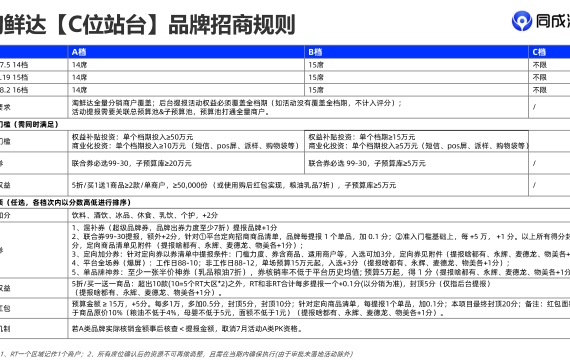Image resolution: width=570 pixels, height=360 pixels.
Task: Click the 不限 cell in the .19 15档 row
Action: [549, 77]
